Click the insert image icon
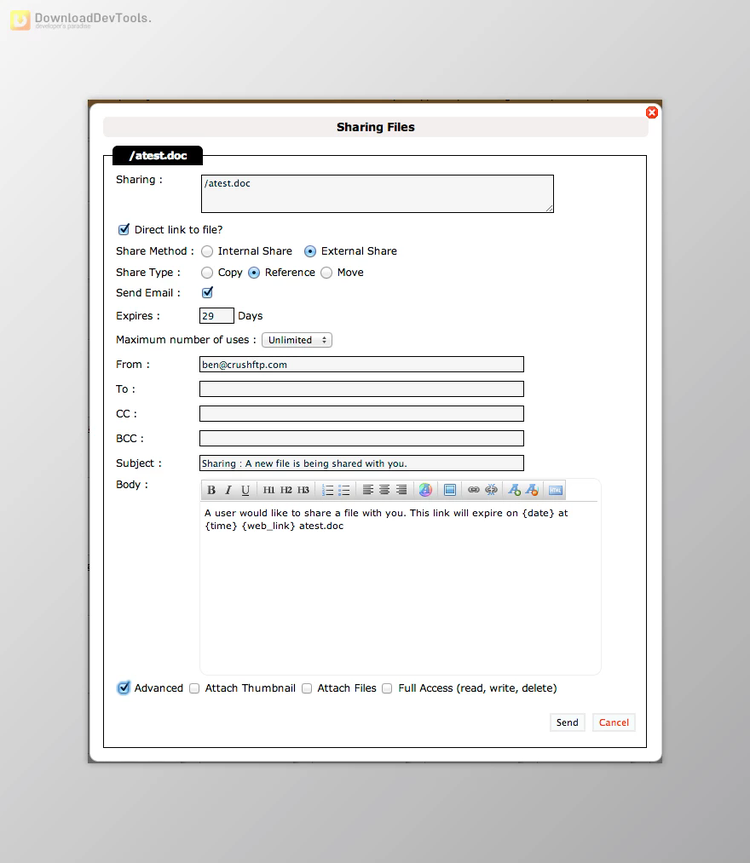Viewport: 750px width, 863px height. coord(450,490)
